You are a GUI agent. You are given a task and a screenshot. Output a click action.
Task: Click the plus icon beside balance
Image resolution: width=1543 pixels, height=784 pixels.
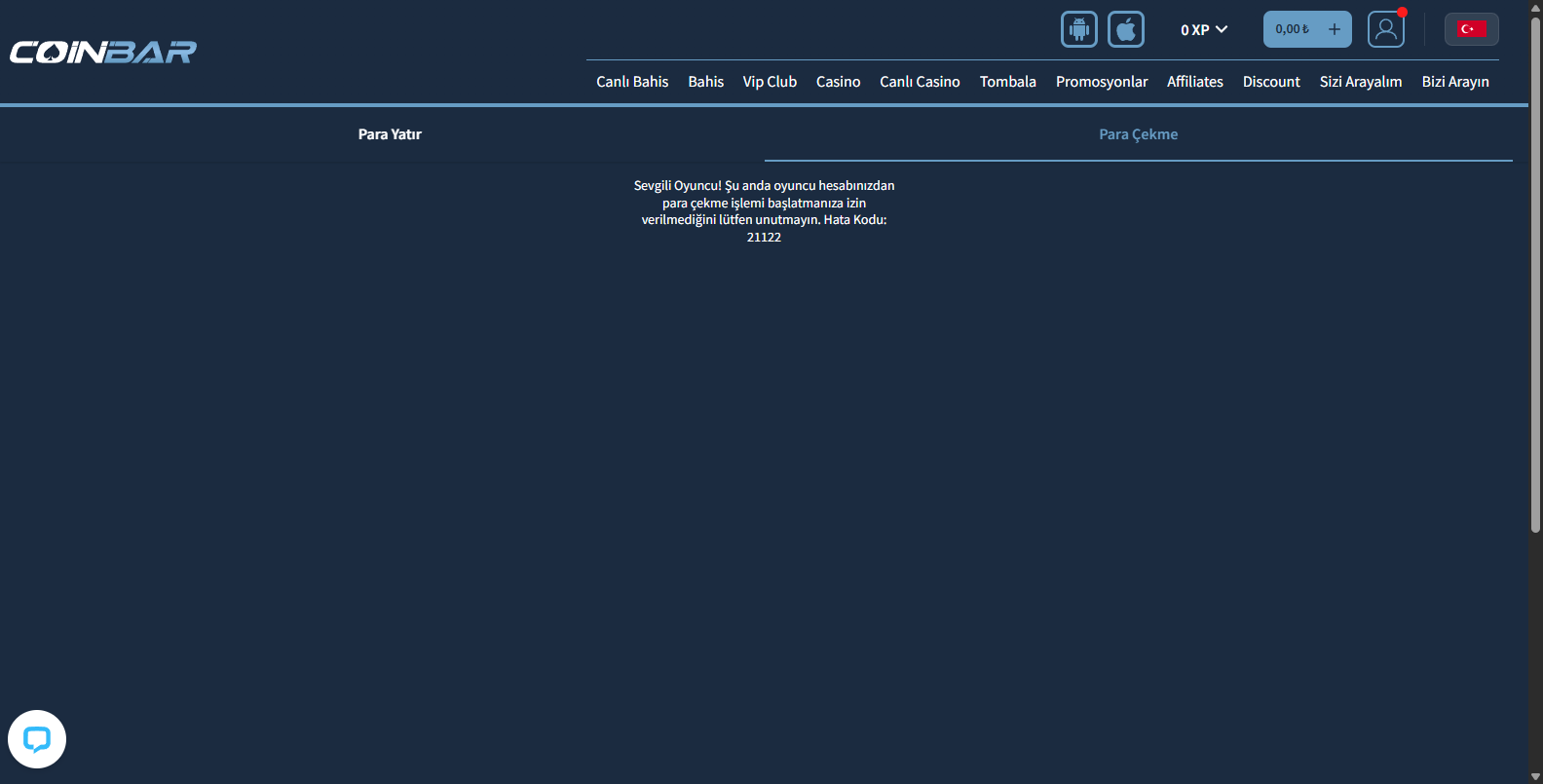pyautogui.click(x=1335, y=29)
